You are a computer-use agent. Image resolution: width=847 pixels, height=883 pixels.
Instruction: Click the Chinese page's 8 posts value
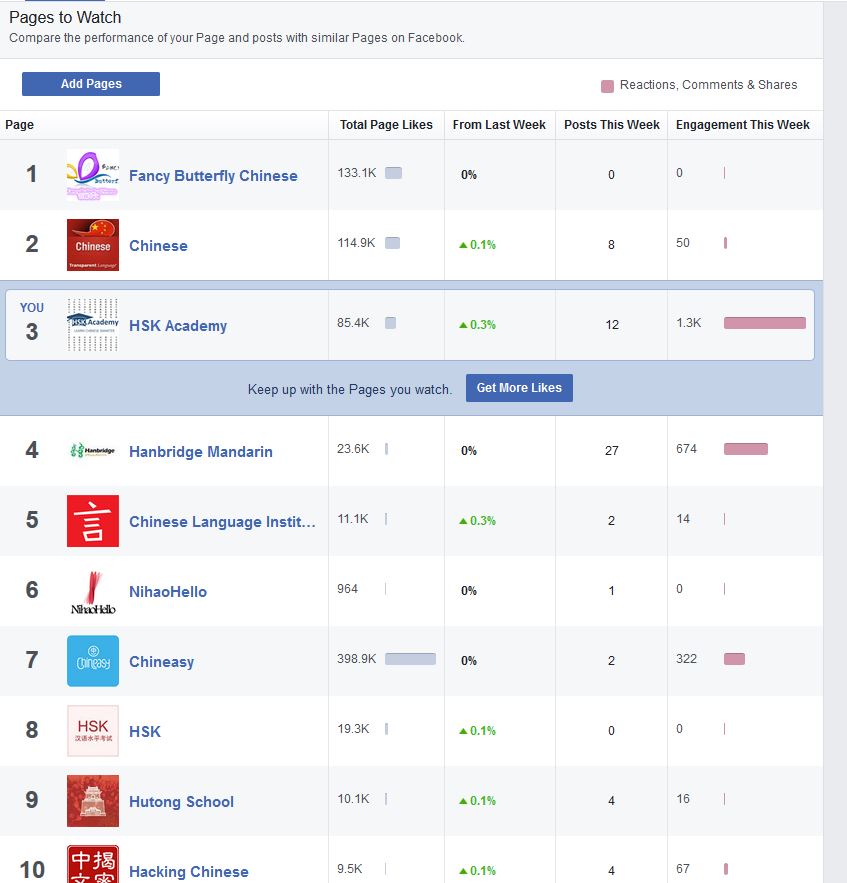click(x=611, y=244)
